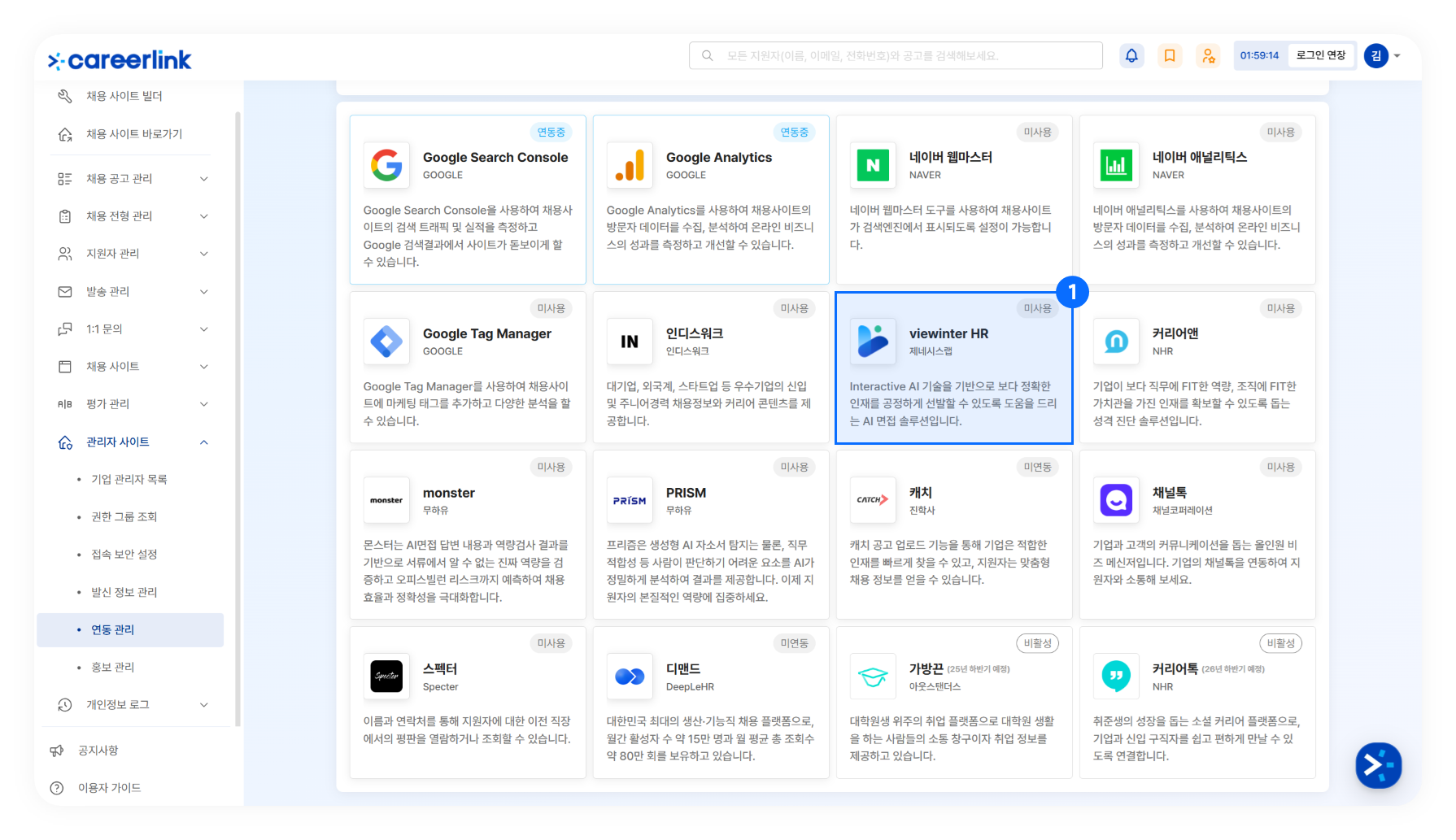
Task: Click the 네이버 웹마스터 green N logo
Action: pos(873,165)
